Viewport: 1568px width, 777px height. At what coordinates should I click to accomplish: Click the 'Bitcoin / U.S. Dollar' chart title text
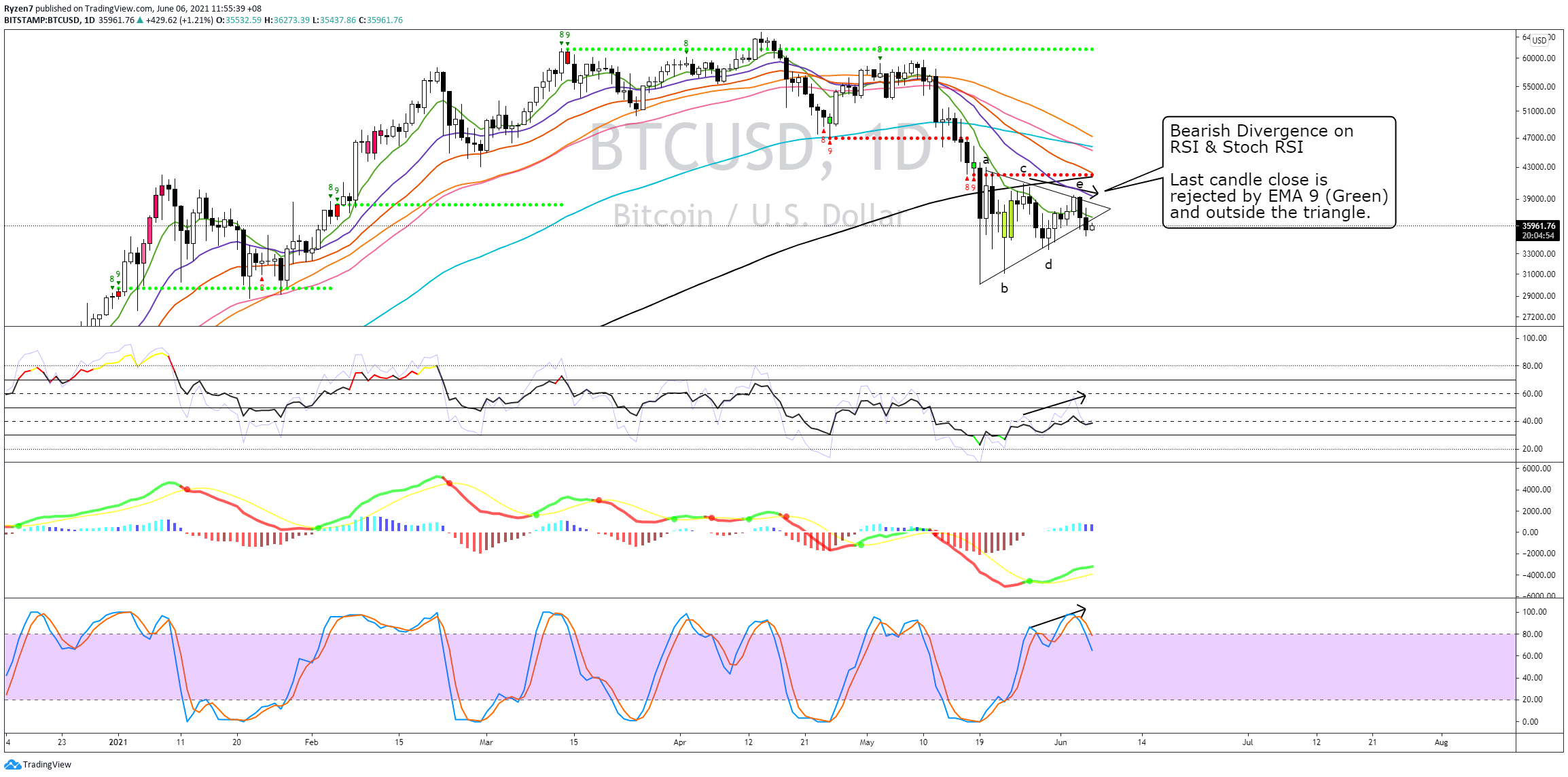(x=760, y=216)
